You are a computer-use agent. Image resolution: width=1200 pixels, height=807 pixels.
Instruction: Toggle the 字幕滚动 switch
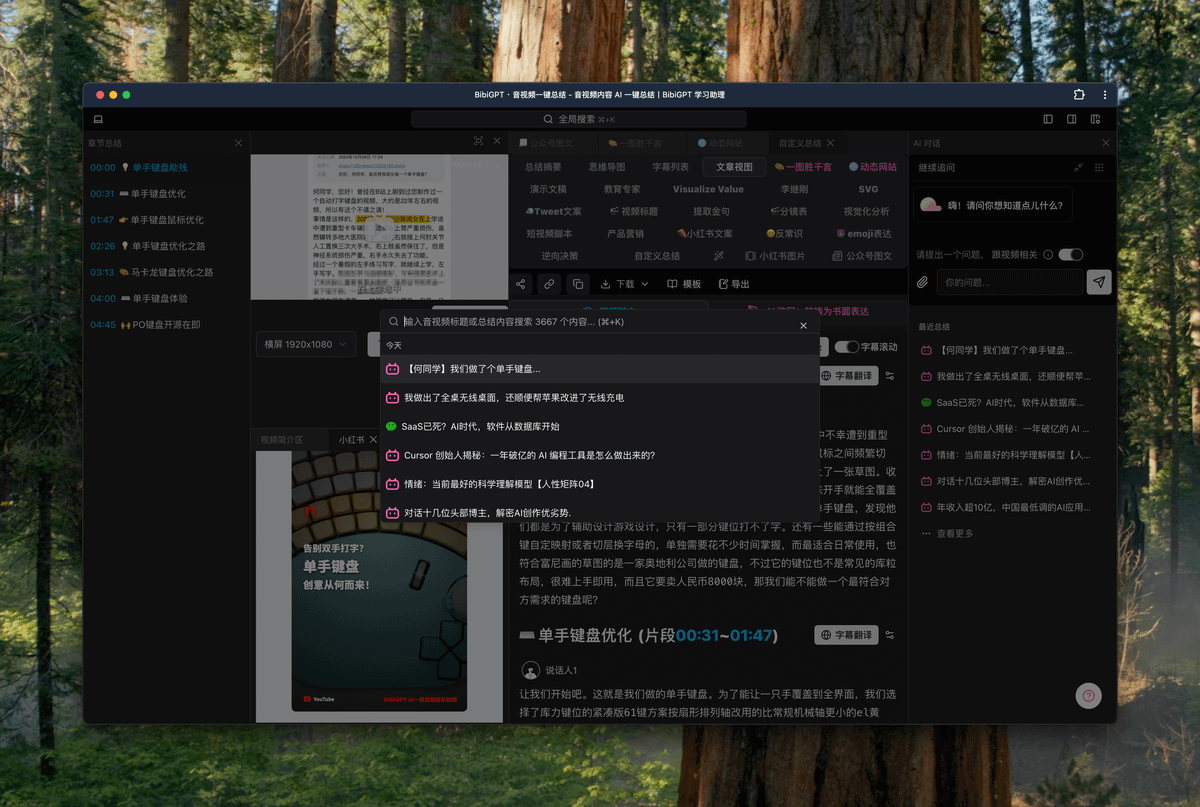(x=847, y=347)
